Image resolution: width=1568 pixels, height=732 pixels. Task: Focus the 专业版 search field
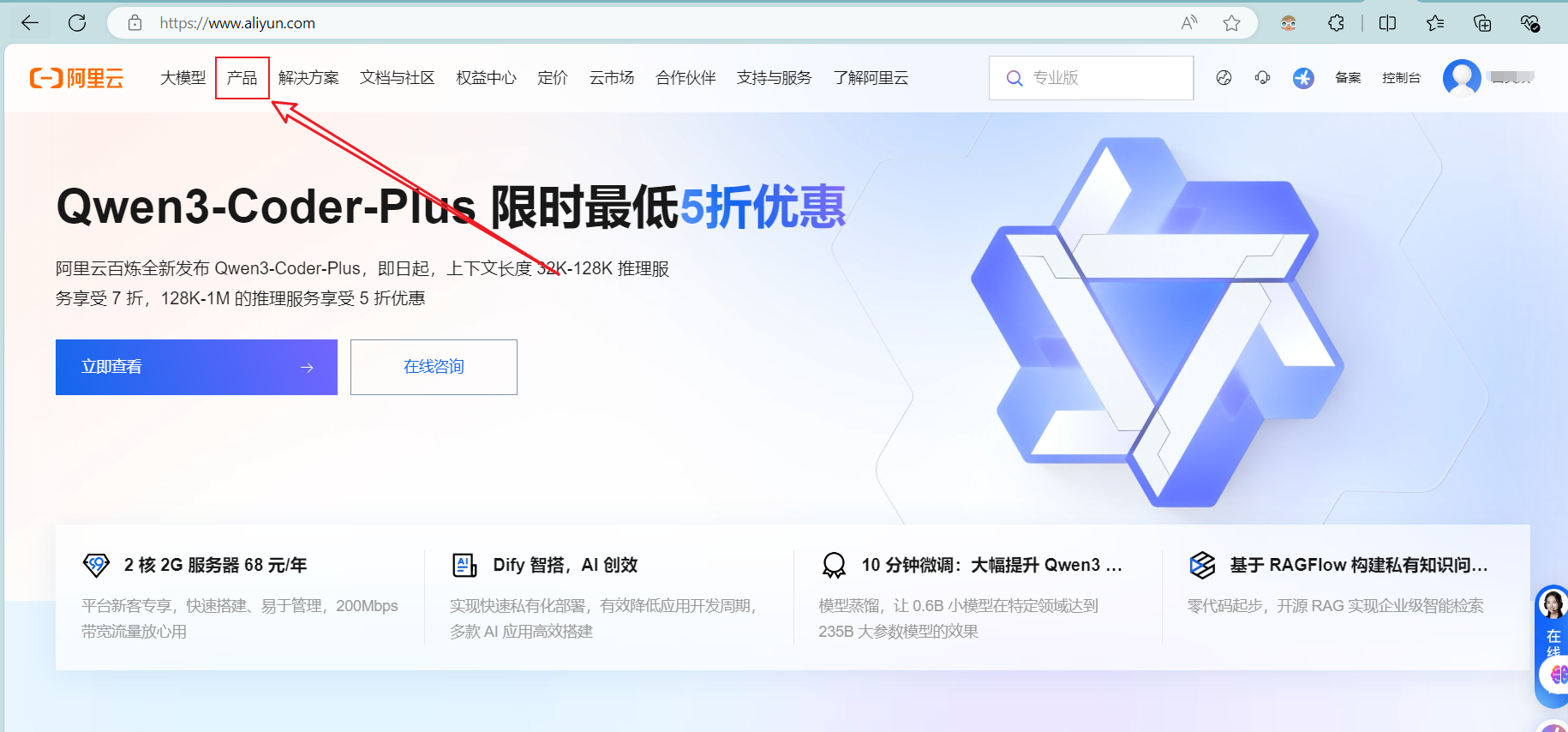[1091, 78]
